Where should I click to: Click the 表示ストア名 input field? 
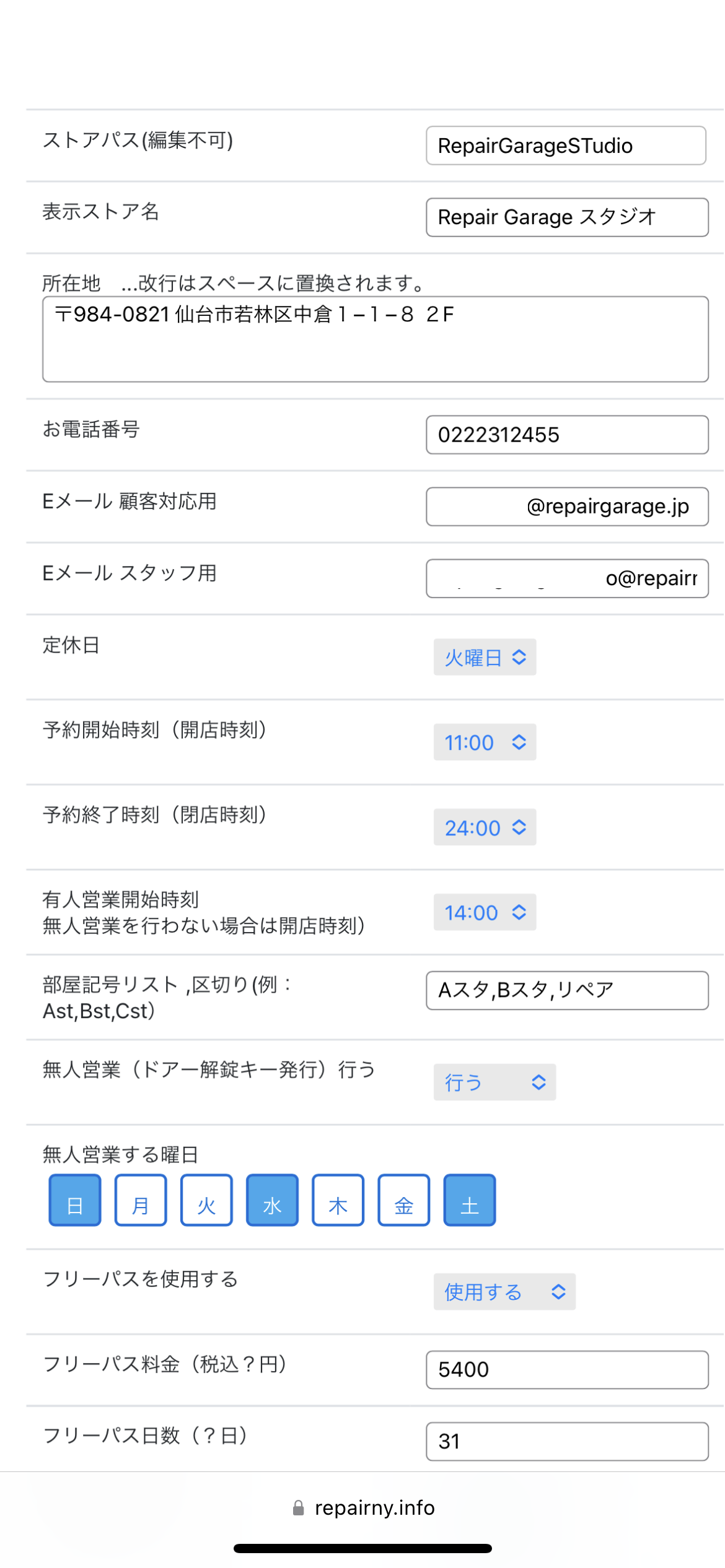point(567,217)
